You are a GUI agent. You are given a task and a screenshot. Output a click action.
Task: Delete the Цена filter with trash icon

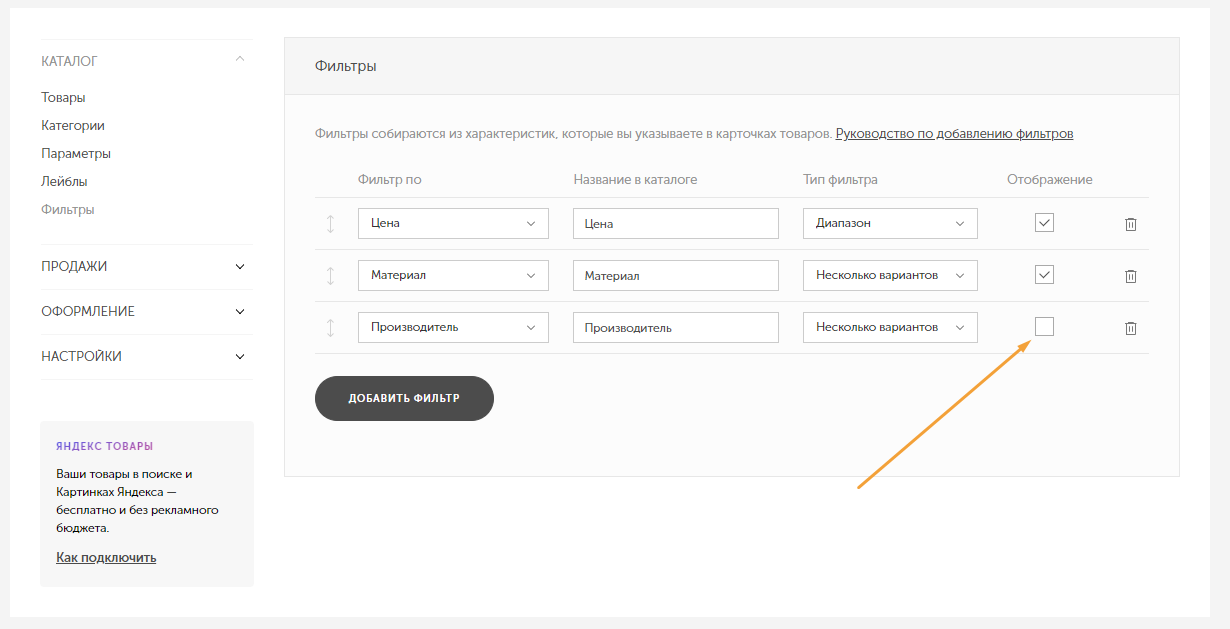[x=1131, y=224]
